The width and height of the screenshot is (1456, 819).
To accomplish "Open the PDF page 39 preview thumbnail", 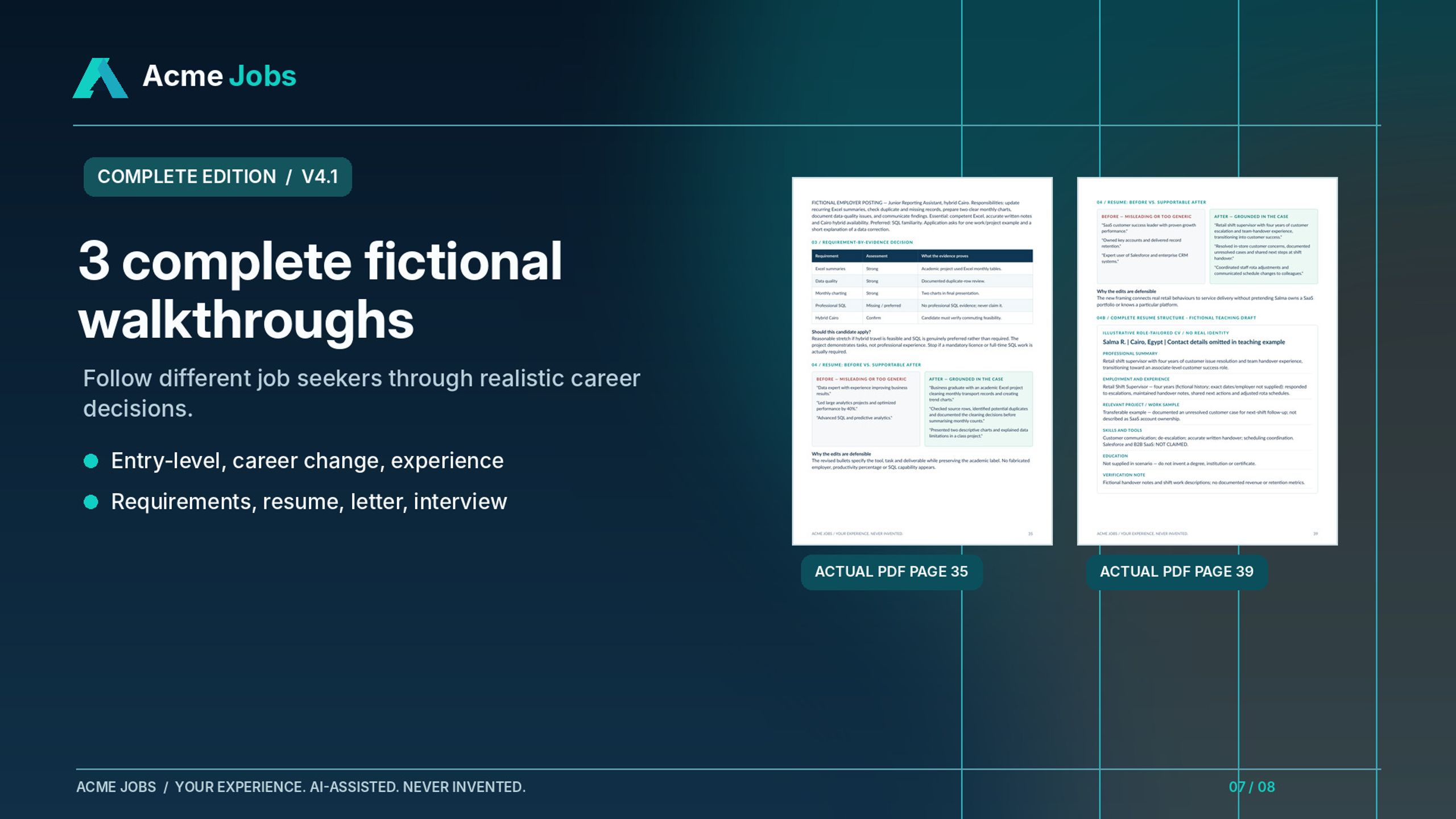I will (x=1207, y=361).
